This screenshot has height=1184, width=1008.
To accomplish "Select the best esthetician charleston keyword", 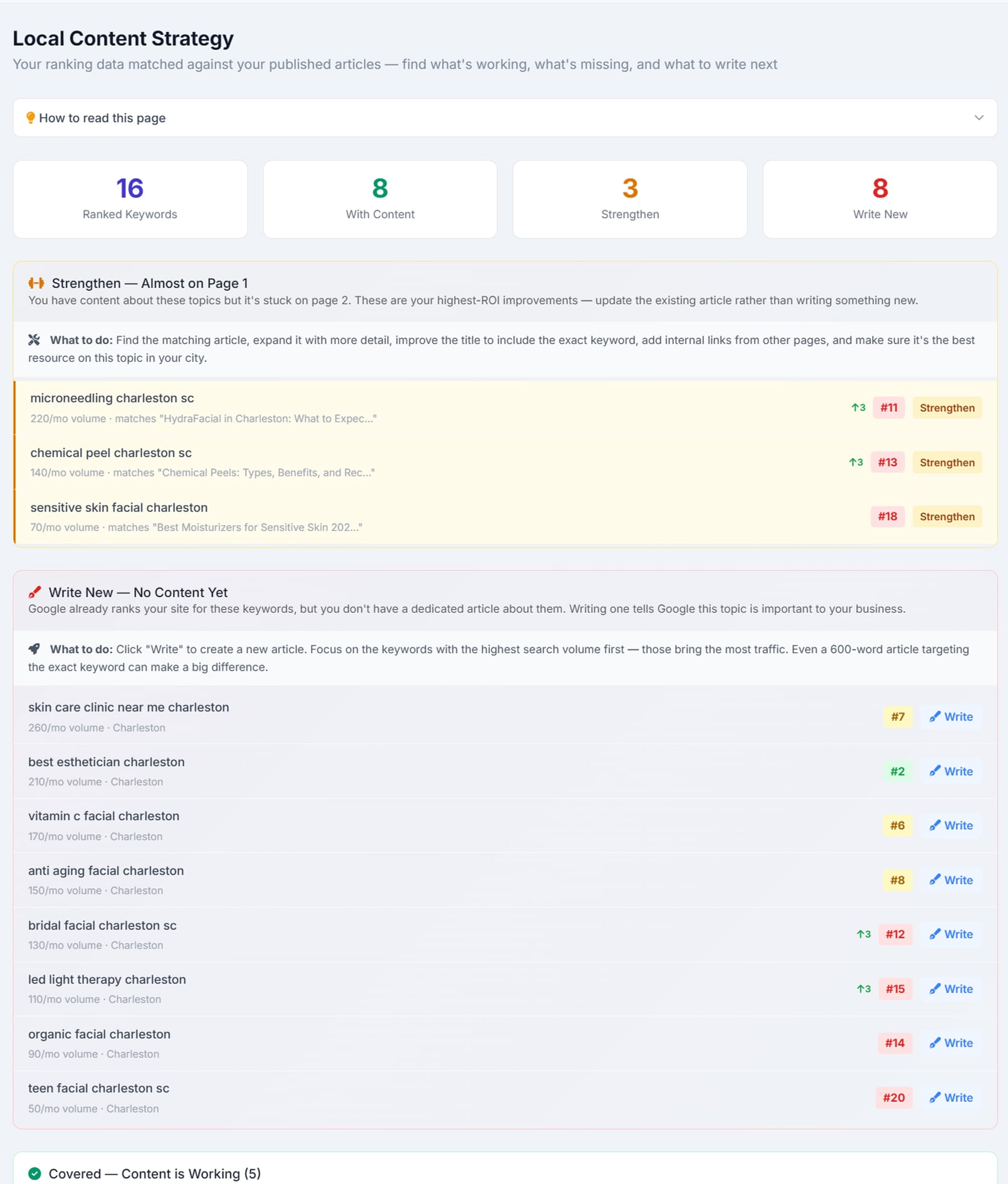I will coord(107,762).
